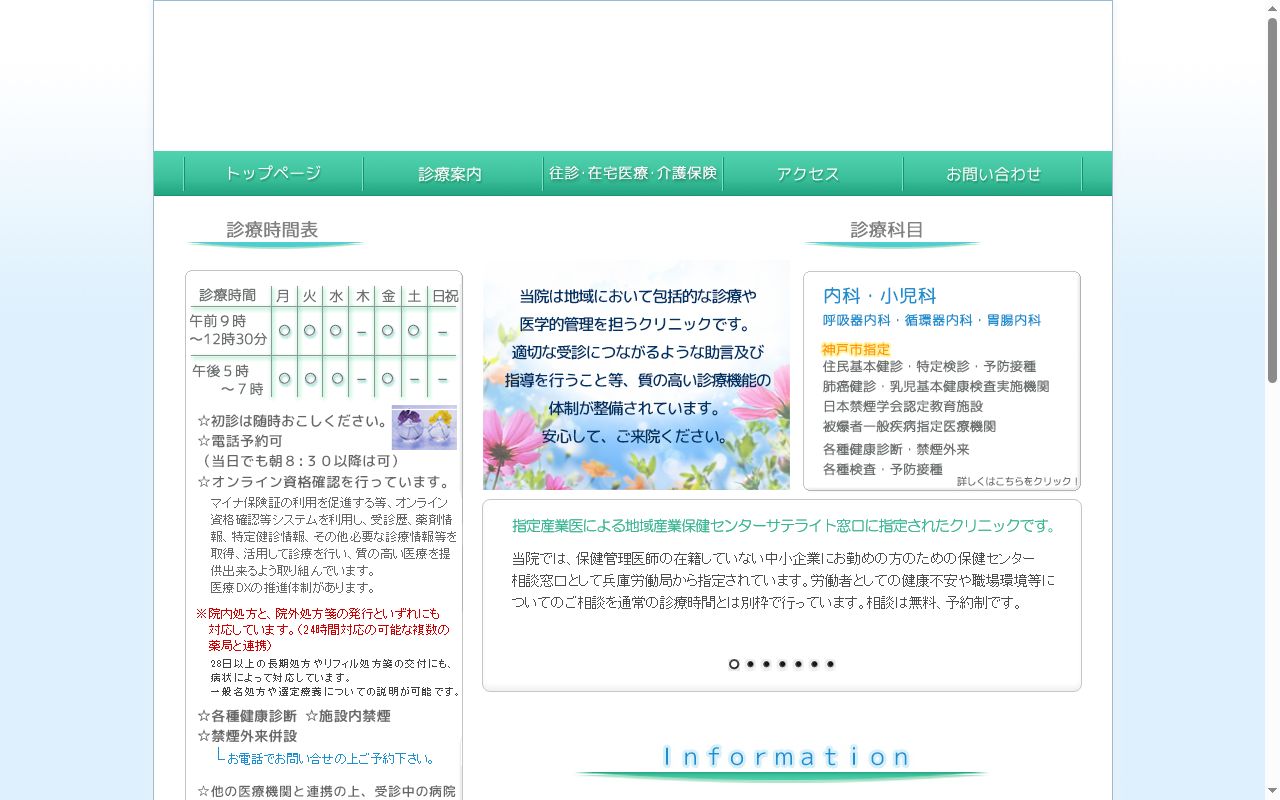Viewport: 1280px width, 800px height.
Task: Open the お問い合わせ contact page
Action: 992,174
